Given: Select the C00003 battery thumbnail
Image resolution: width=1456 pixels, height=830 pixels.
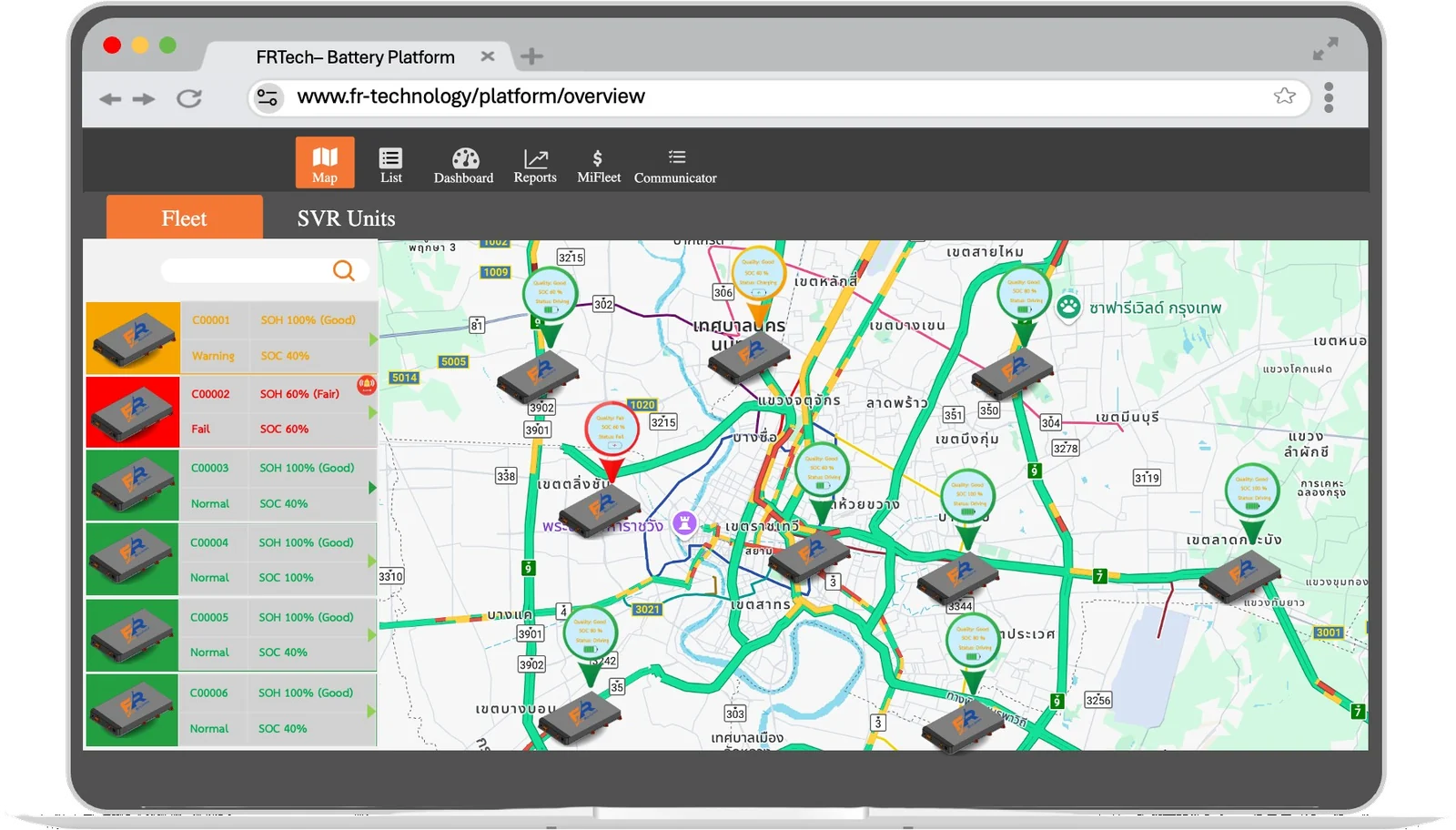Looking at the screenshot, I should click(133, 486).
